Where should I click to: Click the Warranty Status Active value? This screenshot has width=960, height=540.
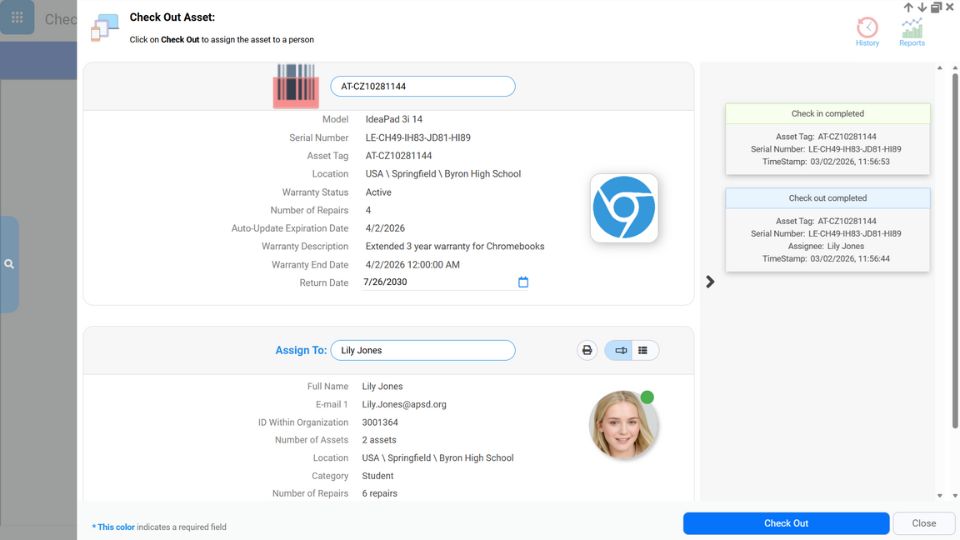tap(378, 192)
